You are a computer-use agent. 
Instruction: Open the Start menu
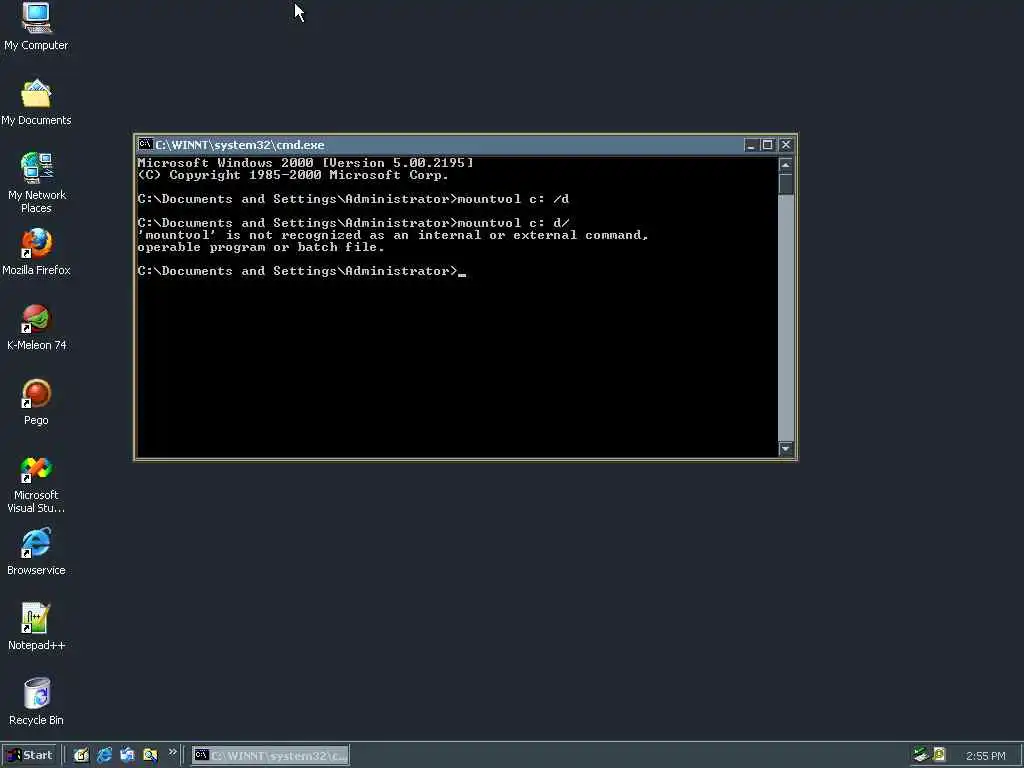(x=30, y=755)
